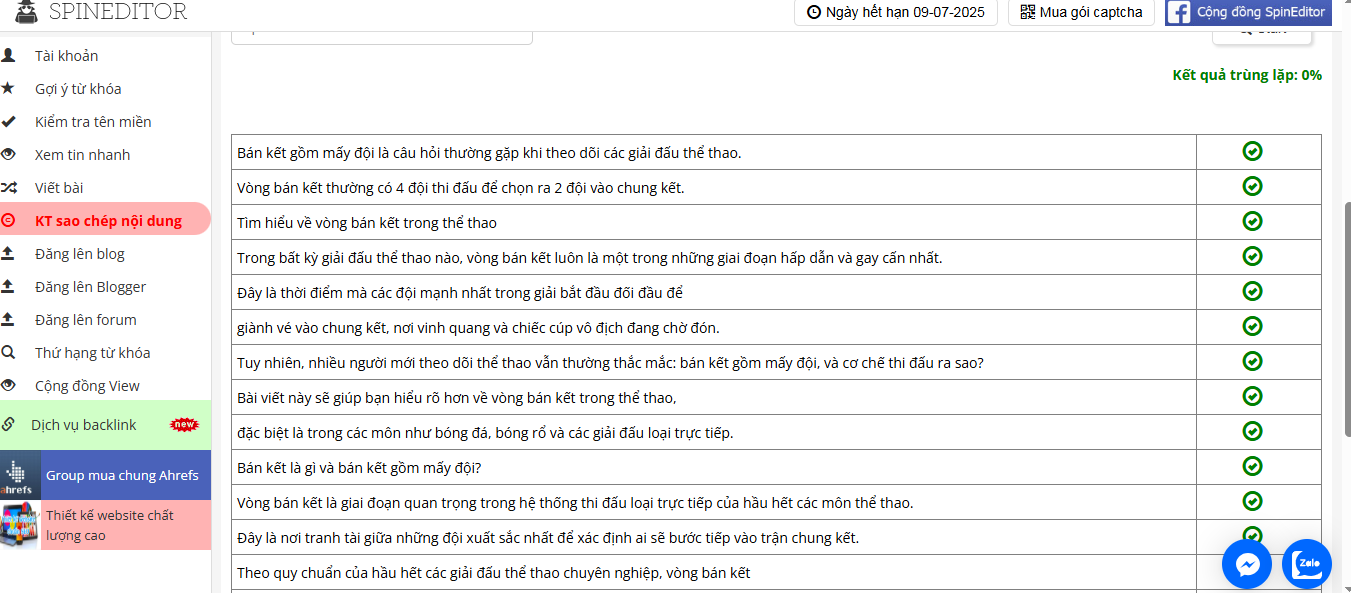This screenshot has height=593, width=1351.
Task: Click the star icon beside Gợi ý từ khóa
Action: [x=8, y=88]
